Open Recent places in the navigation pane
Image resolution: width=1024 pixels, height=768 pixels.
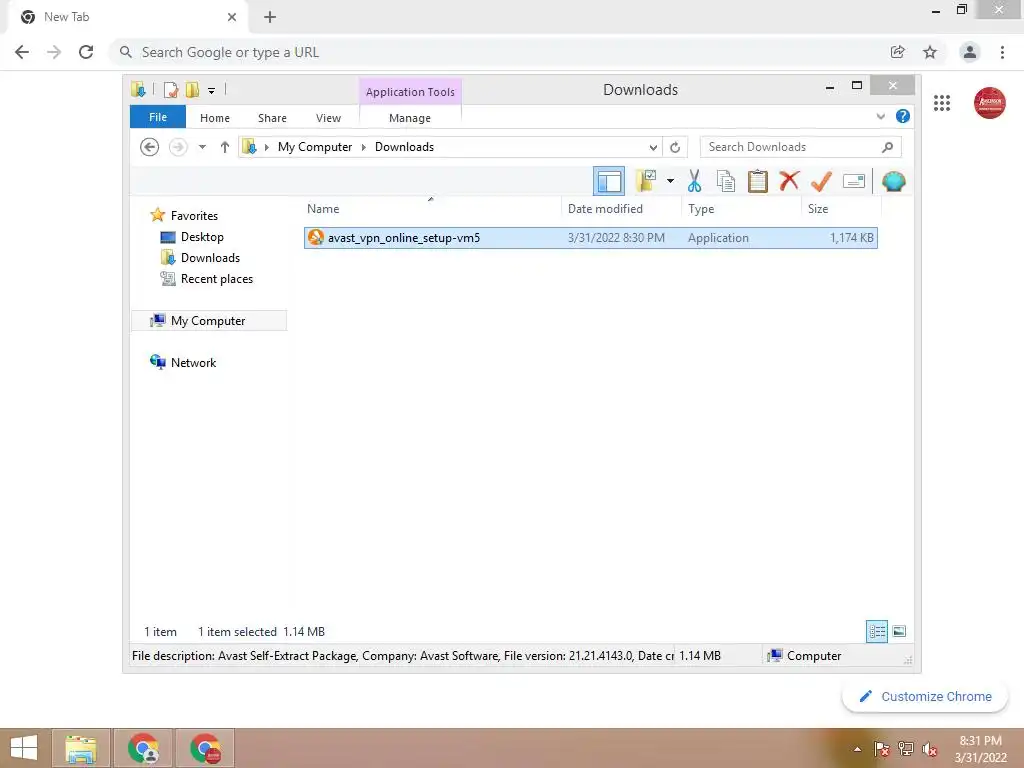[216, 279]
